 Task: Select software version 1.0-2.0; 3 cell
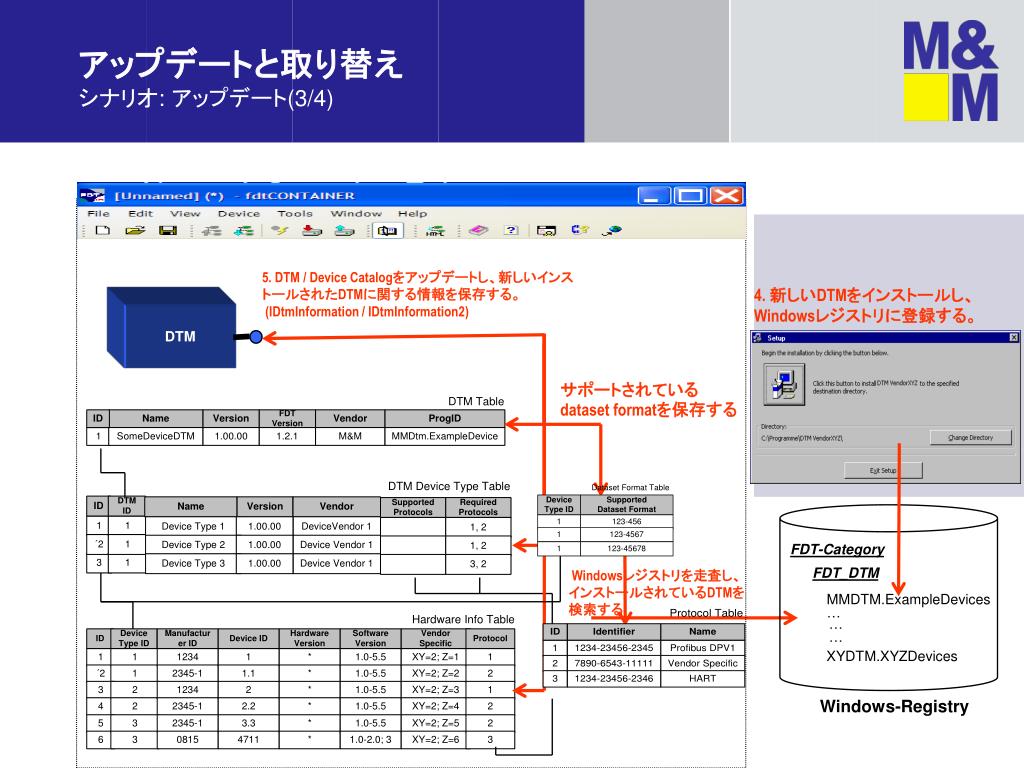tap(370, 740)
